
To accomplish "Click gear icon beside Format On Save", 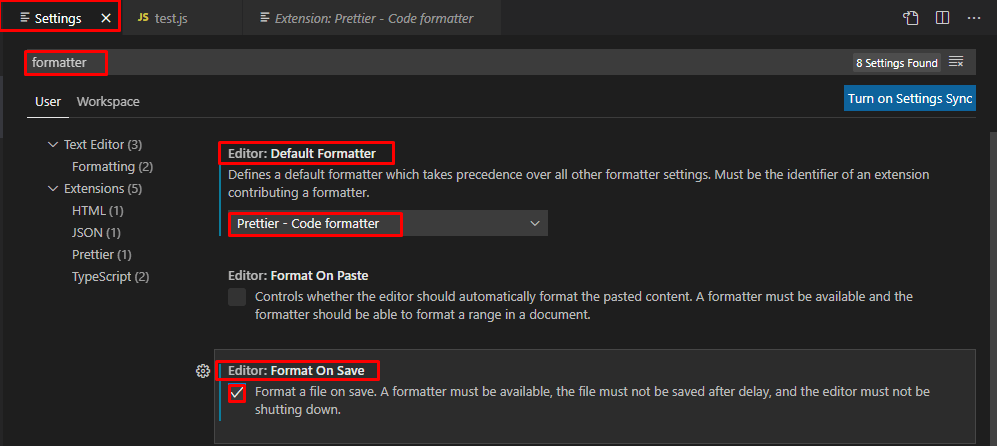I will coord(203,371).
